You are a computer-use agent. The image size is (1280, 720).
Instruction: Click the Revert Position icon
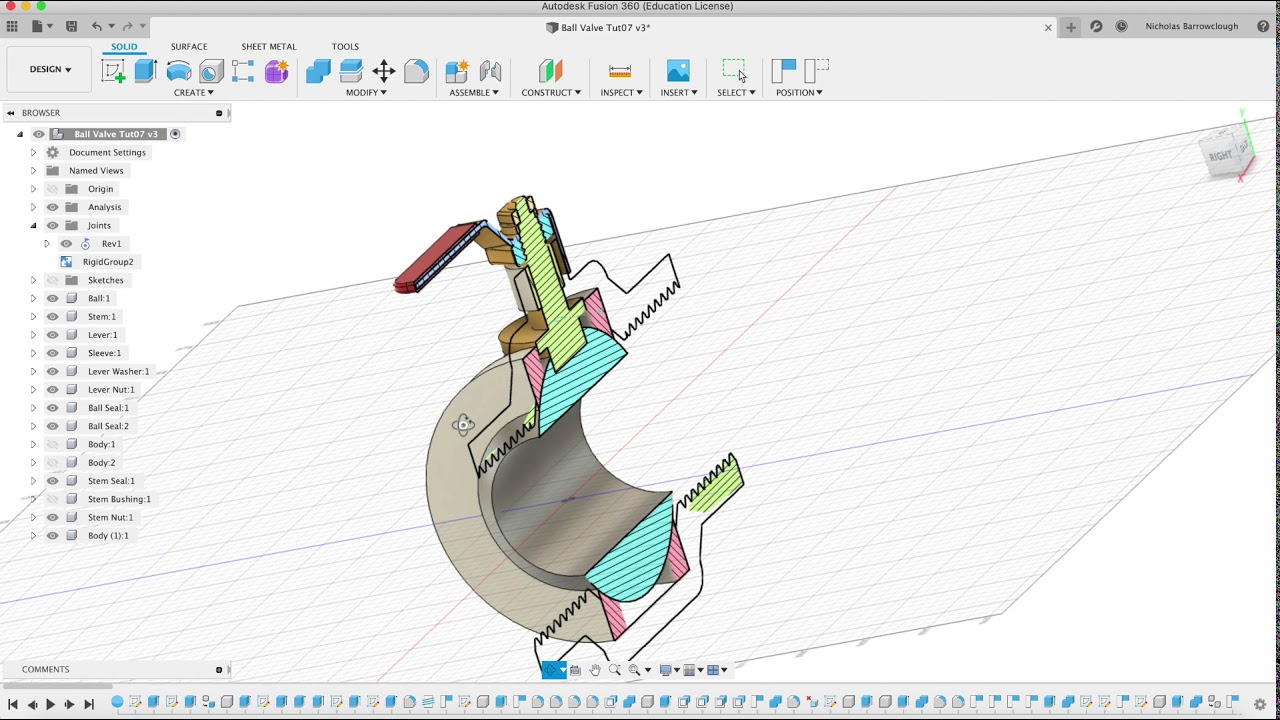[817, 71]
